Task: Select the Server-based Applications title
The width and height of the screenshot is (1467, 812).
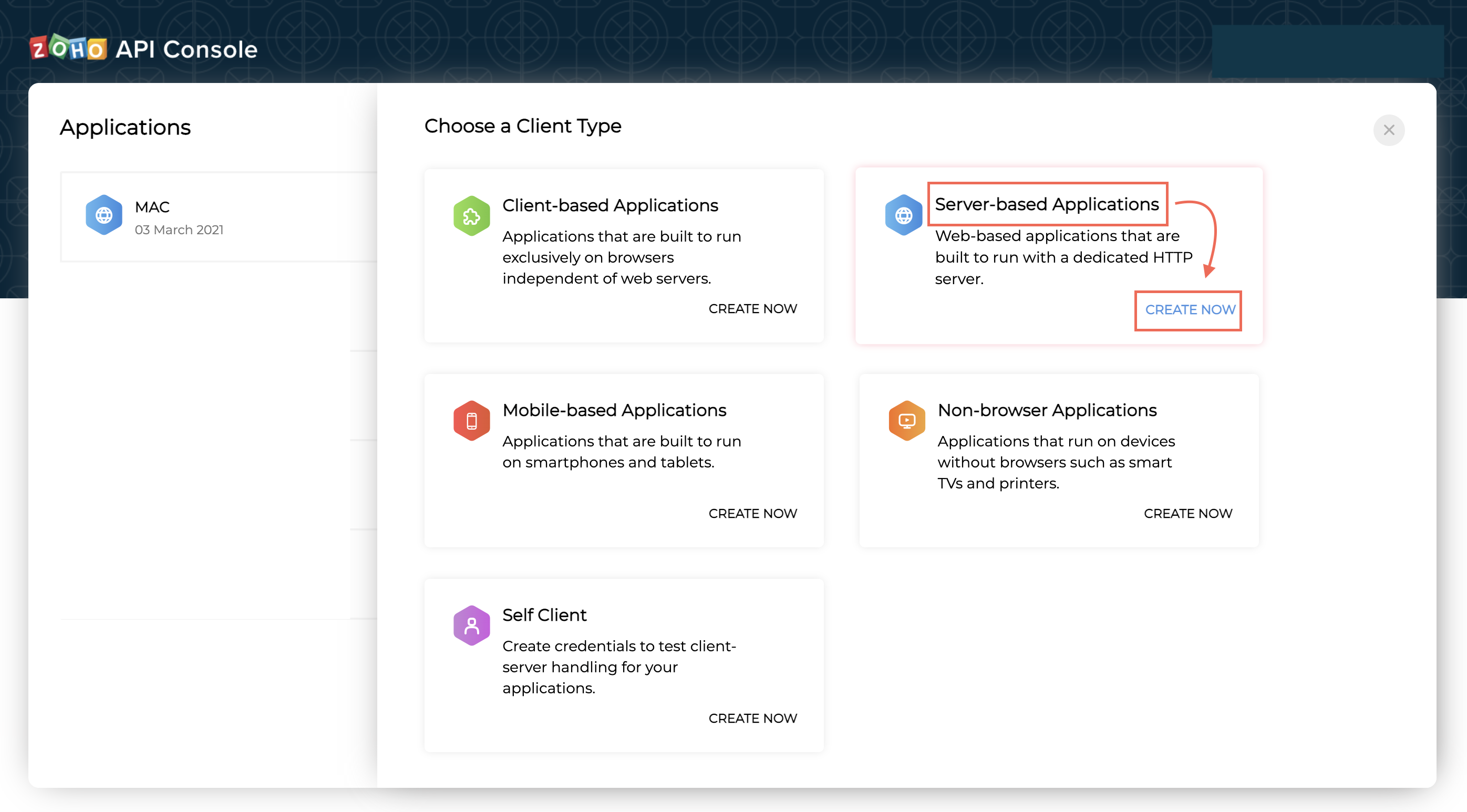Action: [x=1046, y=204]
